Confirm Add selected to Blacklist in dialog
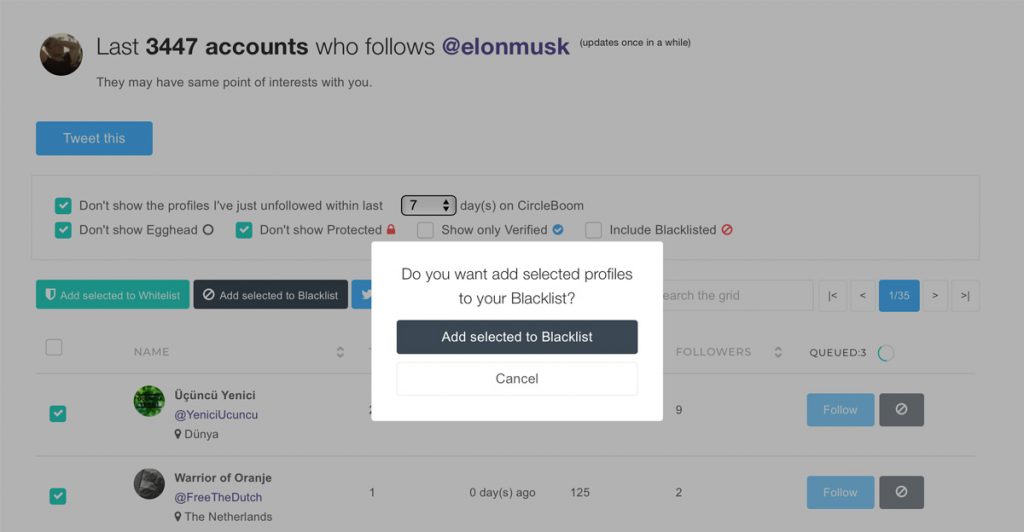The width and height of the screenshot is (1024, 532). click(x=517, y=337)
